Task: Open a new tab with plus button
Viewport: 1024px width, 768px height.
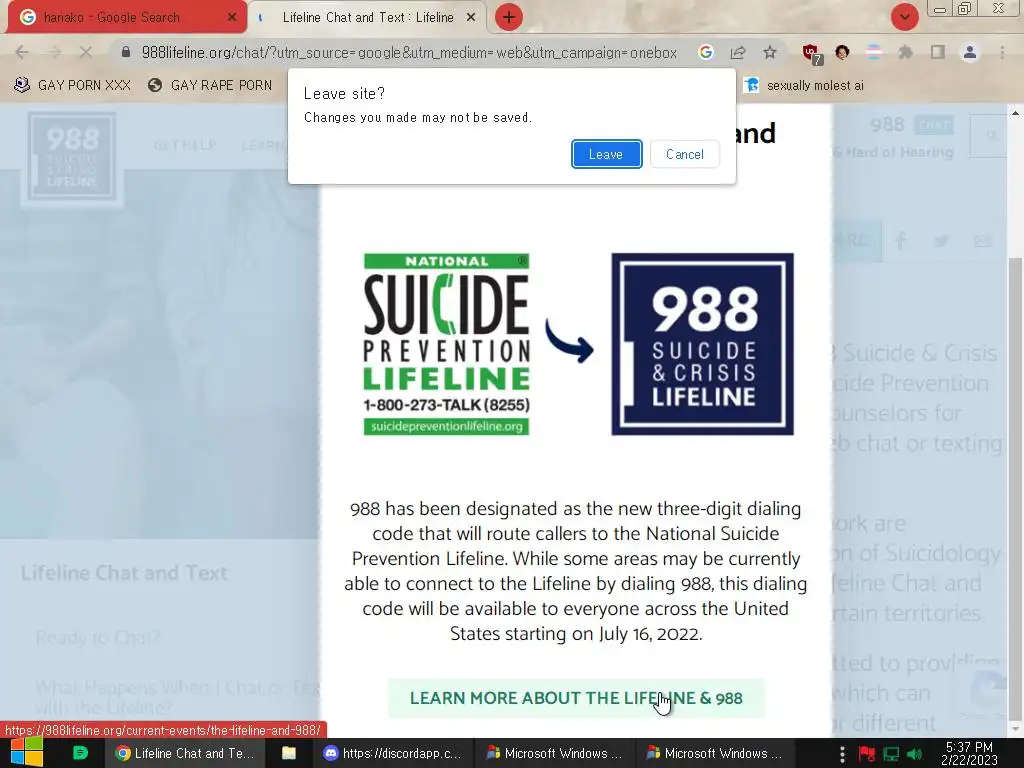Action: tap(509, 18)
